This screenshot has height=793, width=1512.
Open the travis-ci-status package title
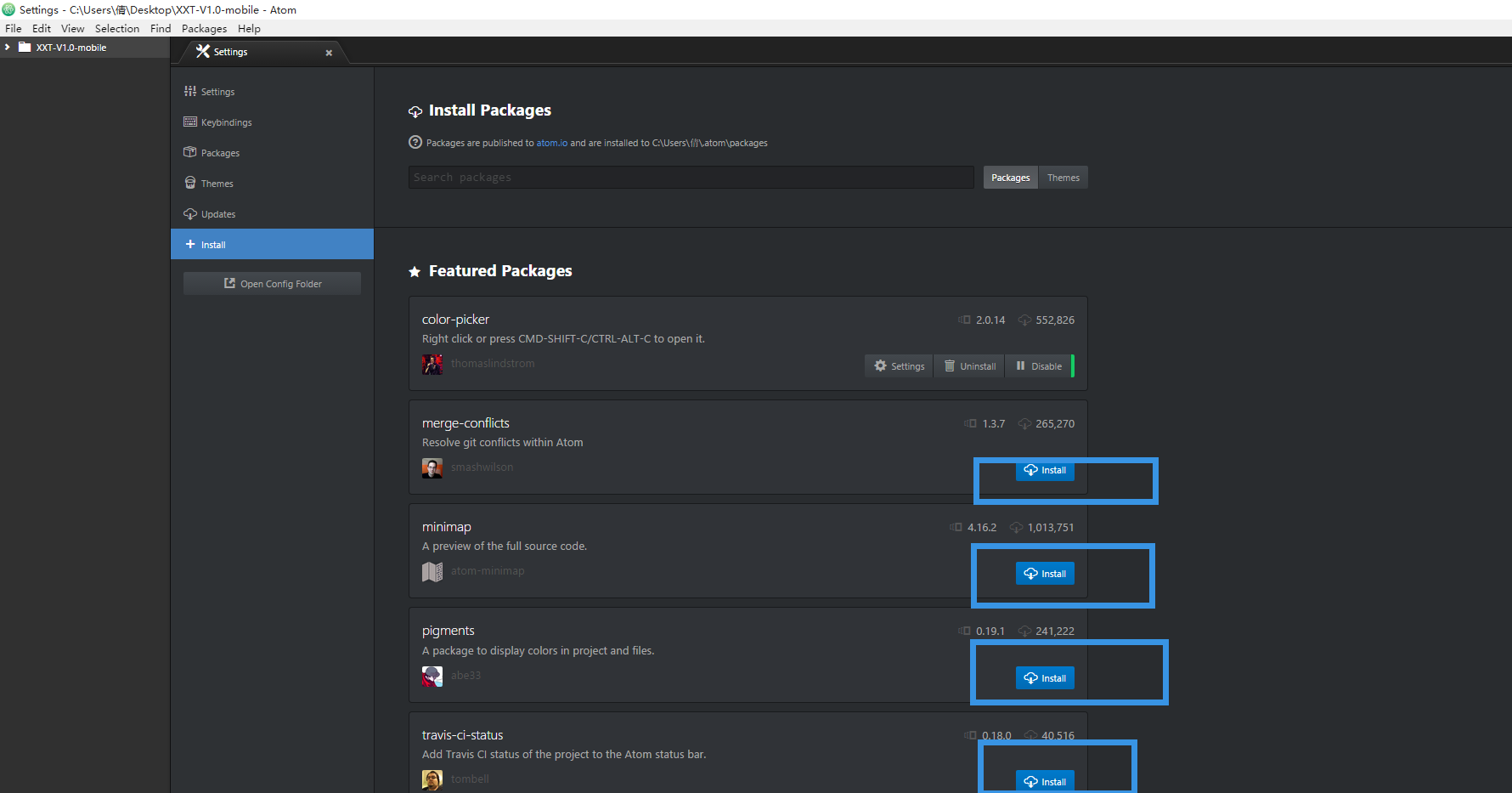pos(463,735)
